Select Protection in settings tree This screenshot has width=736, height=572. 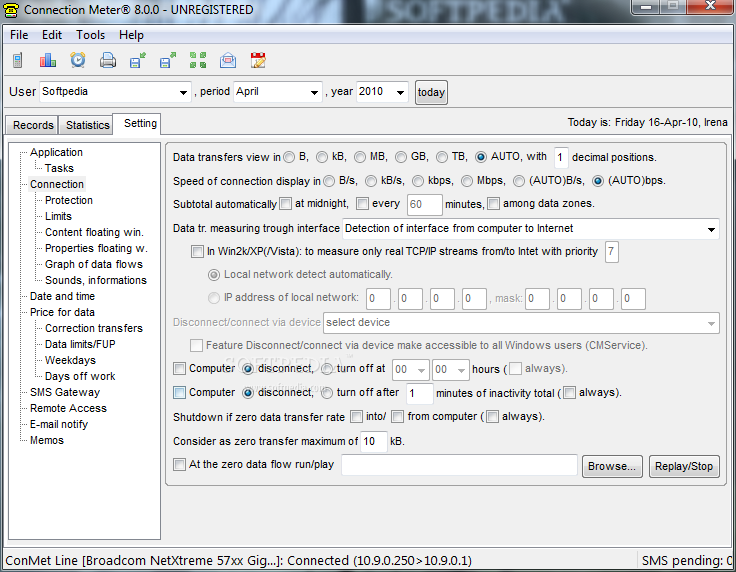click(x=69, y=200)
